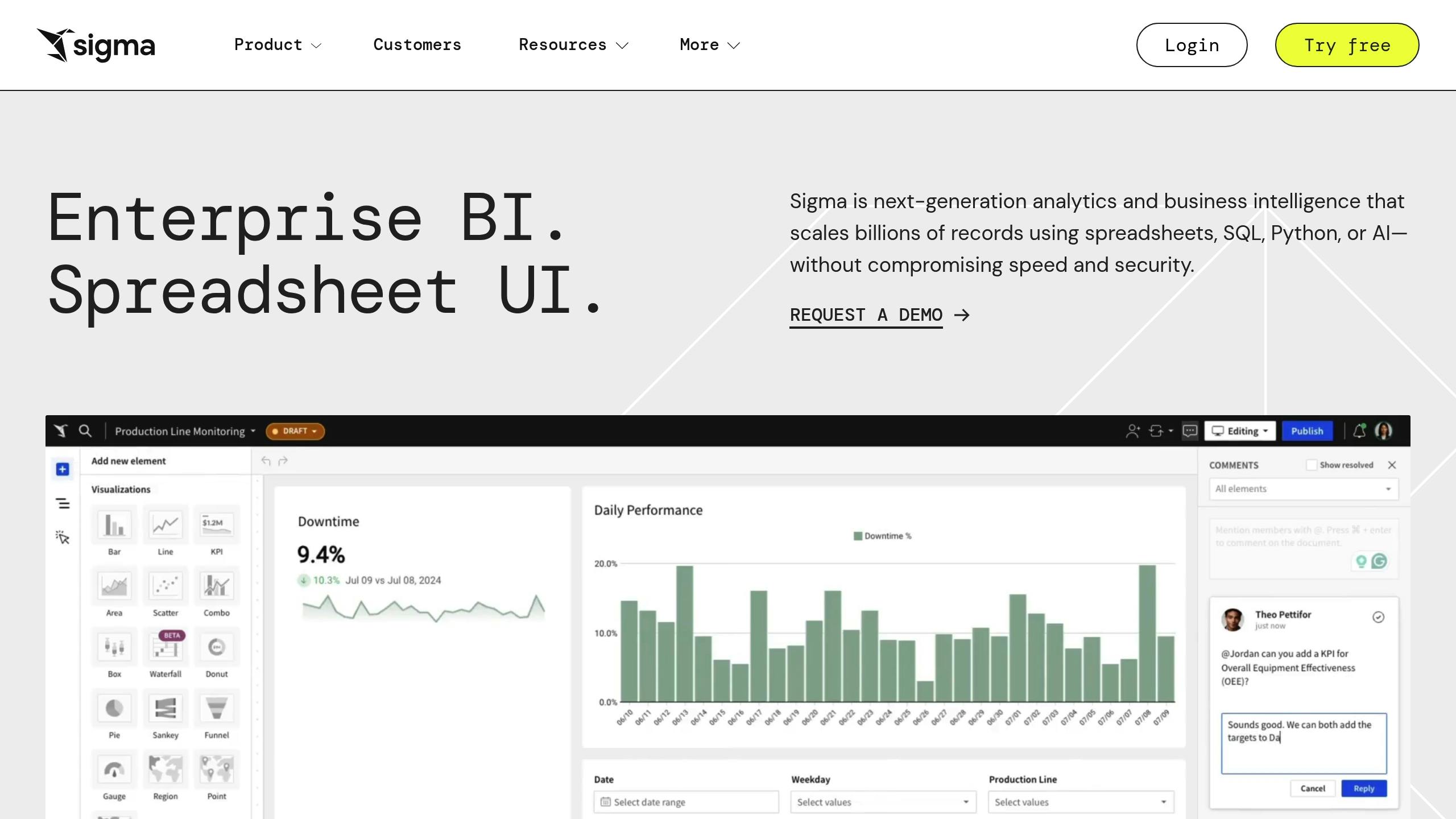Open the DRAFT status dropdown
Screen dimensions: 1456x819
(295, 431)
